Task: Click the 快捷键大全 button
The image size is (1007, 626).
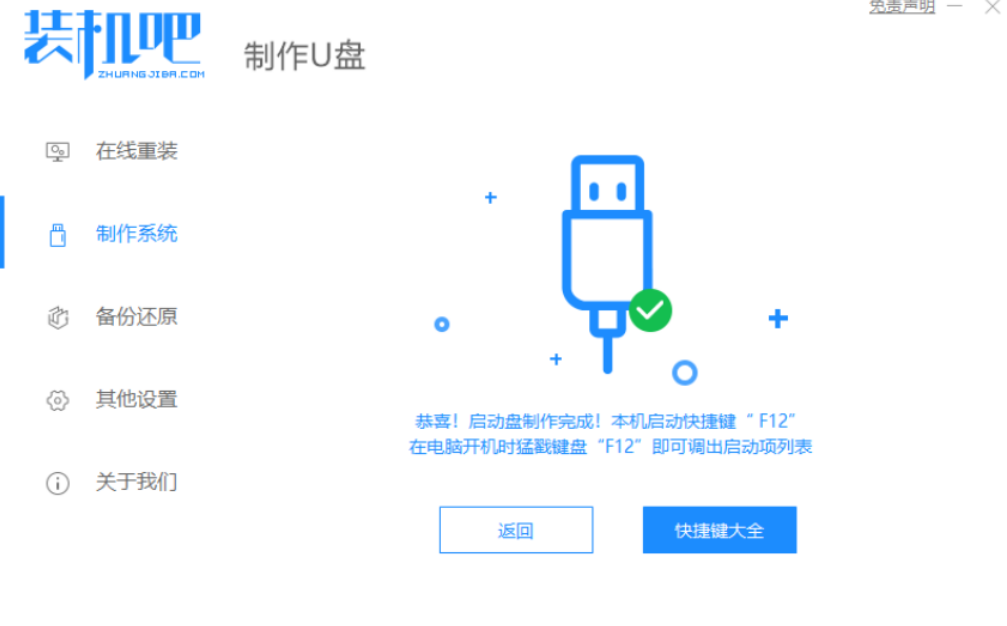Action: [719, 530]
